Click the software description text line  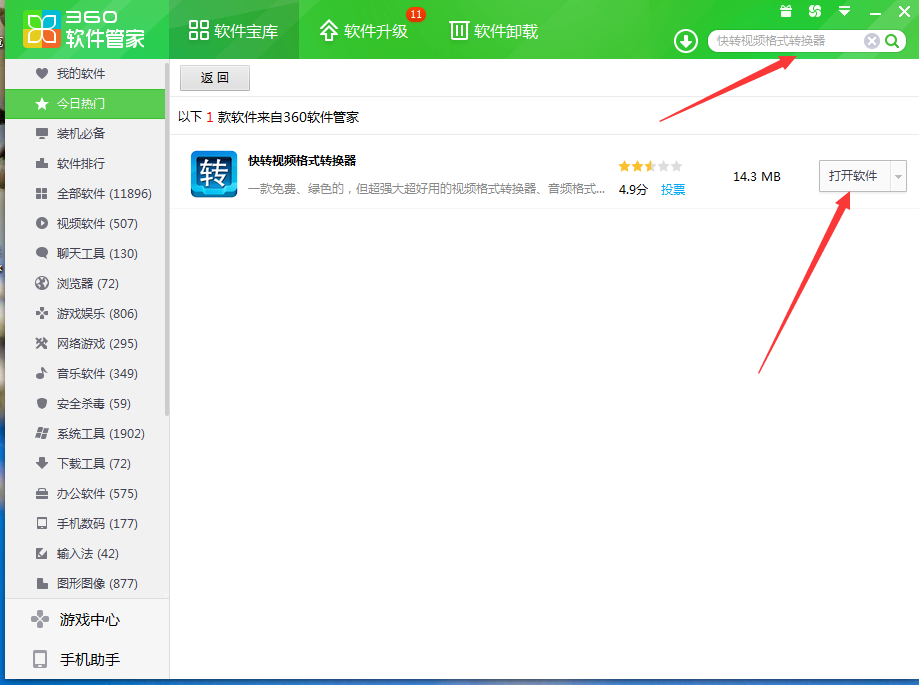click(x=426, y=189)
